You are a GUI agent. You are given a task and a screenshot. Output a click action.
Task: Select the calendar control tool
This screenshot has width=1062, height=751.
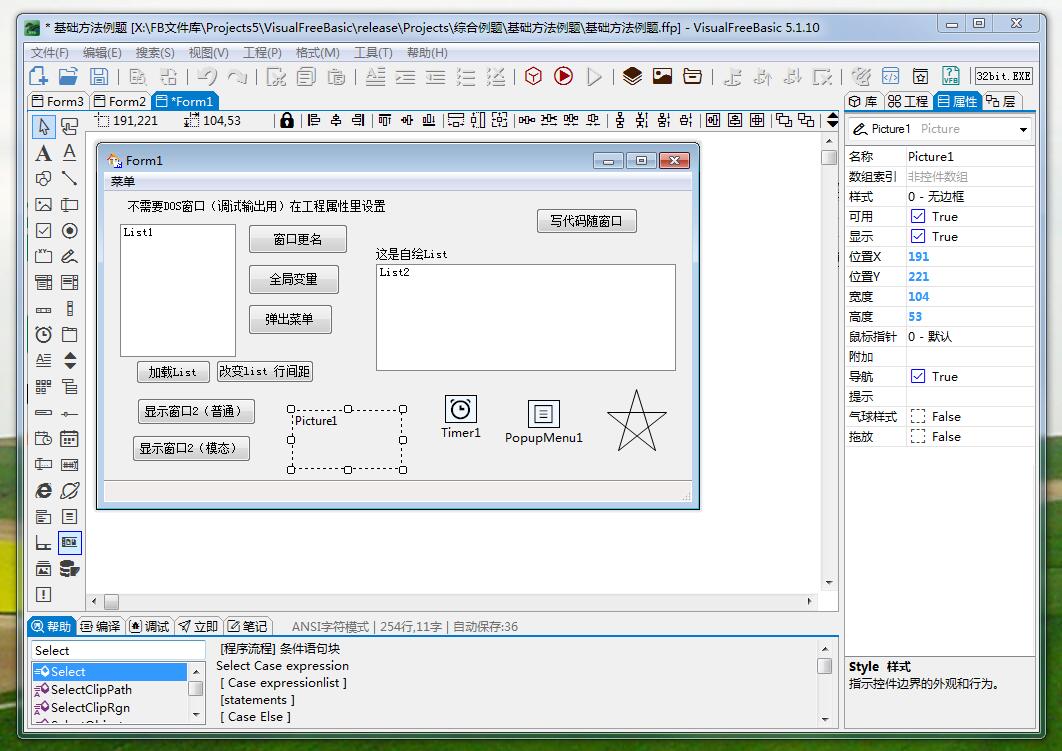pos(69,439)
